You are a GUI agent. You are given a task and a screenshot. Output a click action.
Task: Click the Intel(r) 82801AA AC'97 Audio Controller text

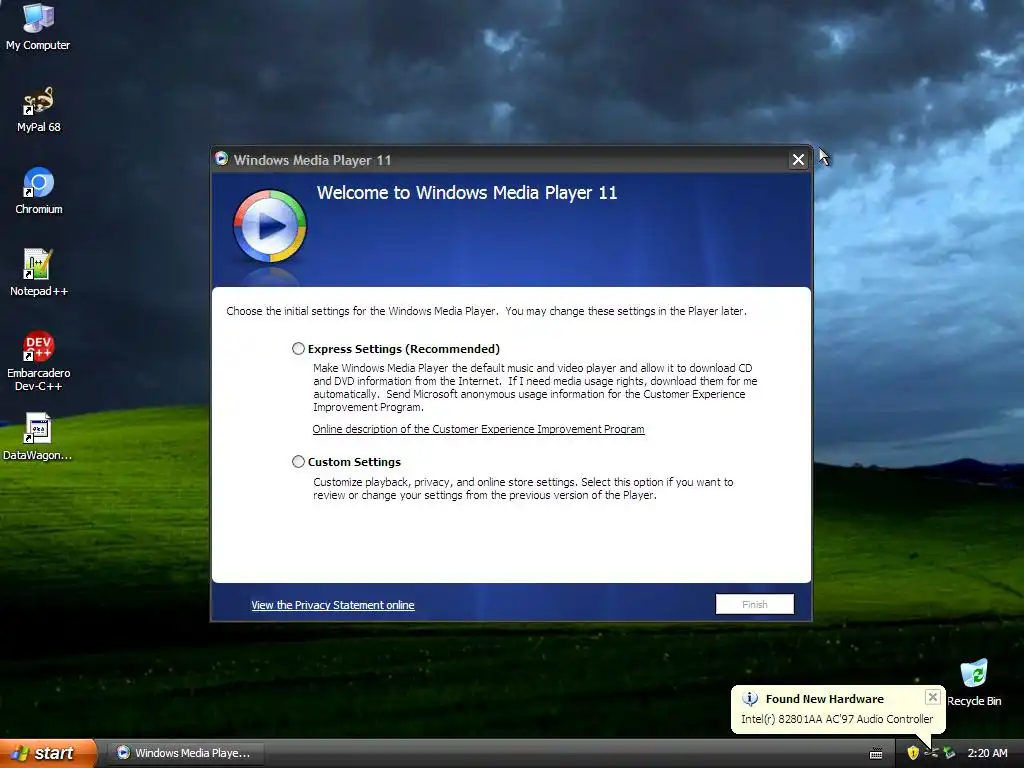tap(837, 719)
